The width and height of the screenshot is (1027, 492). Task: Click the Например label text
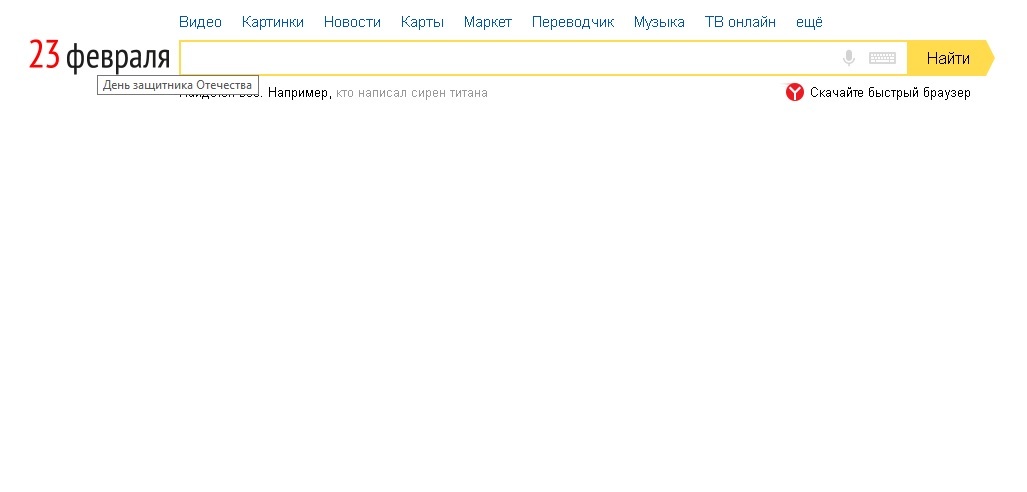point(300,93)
